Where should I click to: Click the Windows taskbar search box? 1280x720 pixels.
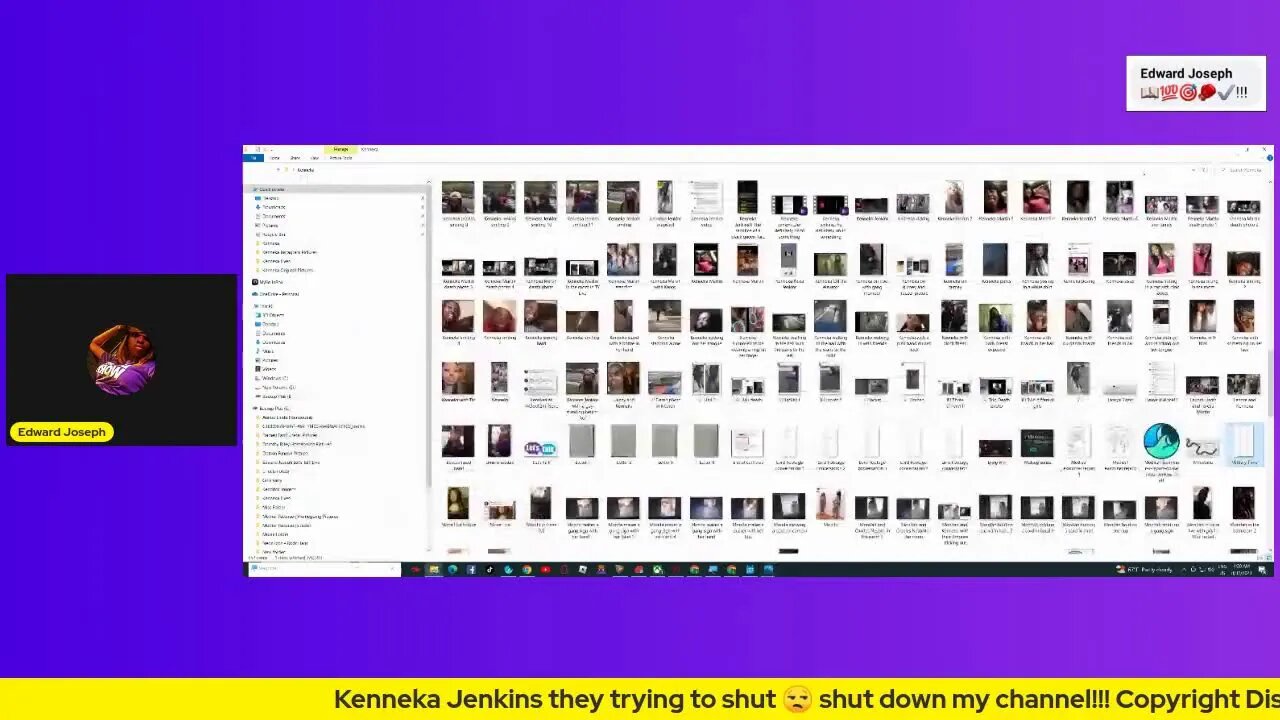[323, 569]
